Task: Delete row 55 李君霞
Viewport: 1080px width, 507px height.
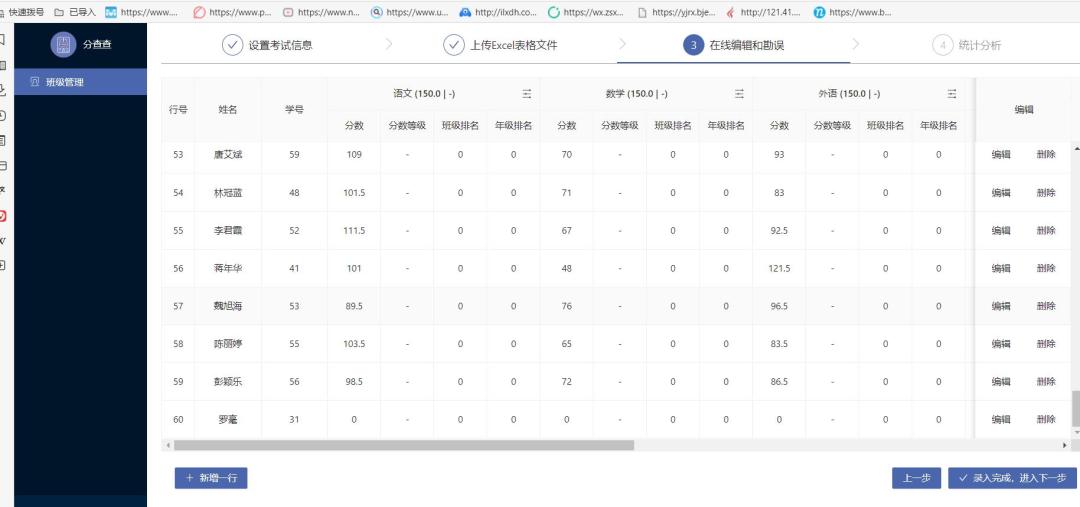Action: click(x=1046, y=231)
